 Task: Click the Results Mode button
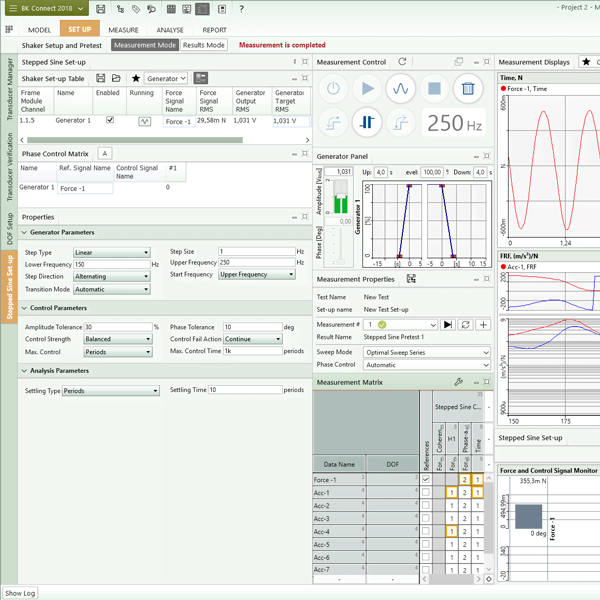pos(204,45)
